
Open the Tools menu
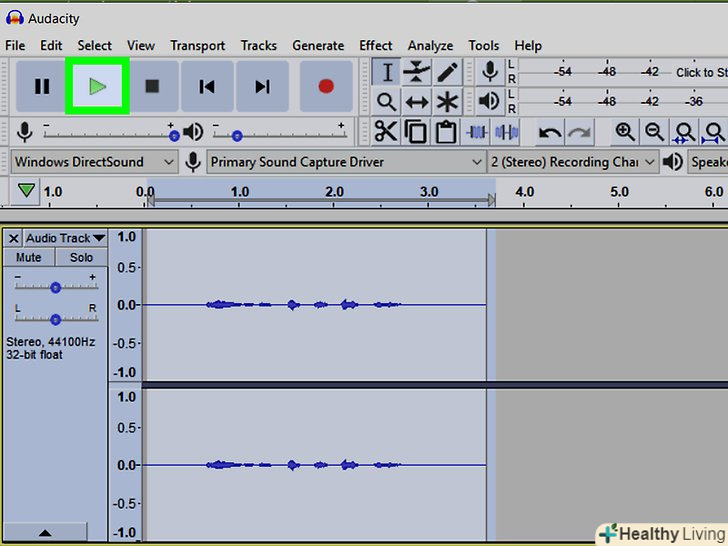tap(483, 46)
